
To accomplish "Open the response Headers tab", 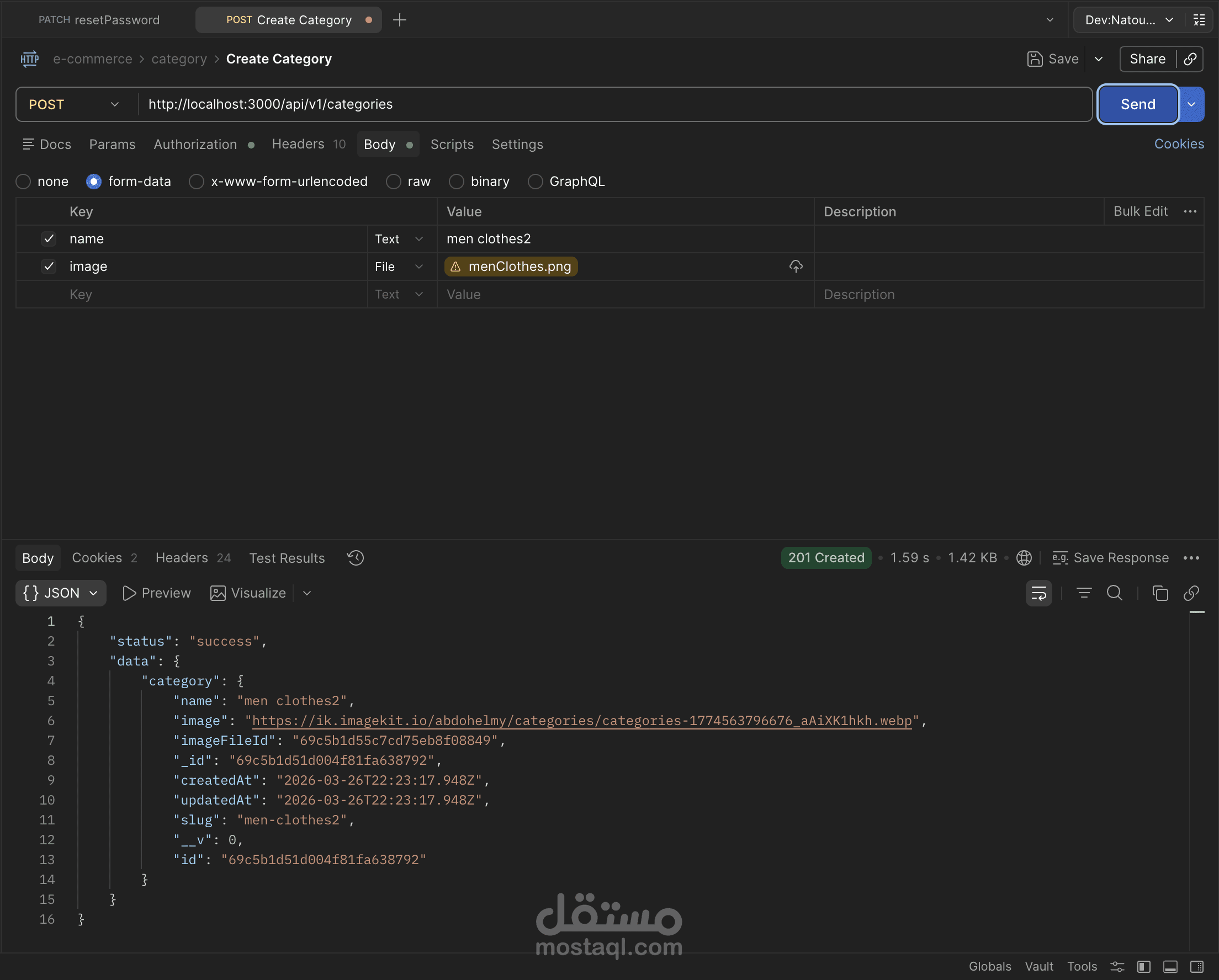I will coord(182,558).
